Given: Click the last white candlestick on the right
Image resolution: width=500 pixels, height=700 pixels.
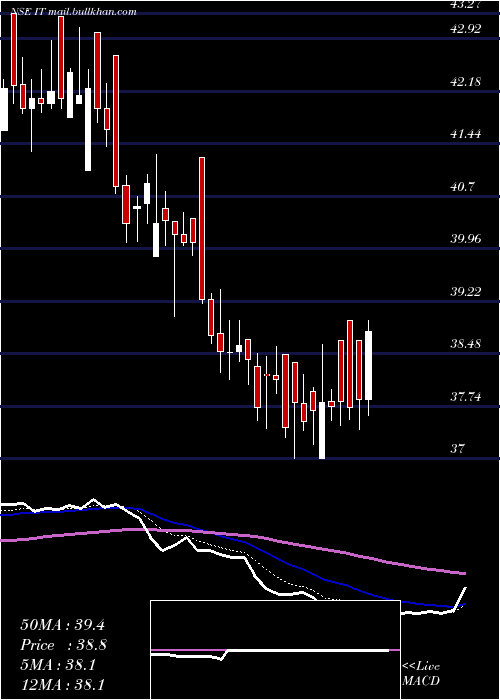Looking at the screenshot, I should click(x=368, y=366).
